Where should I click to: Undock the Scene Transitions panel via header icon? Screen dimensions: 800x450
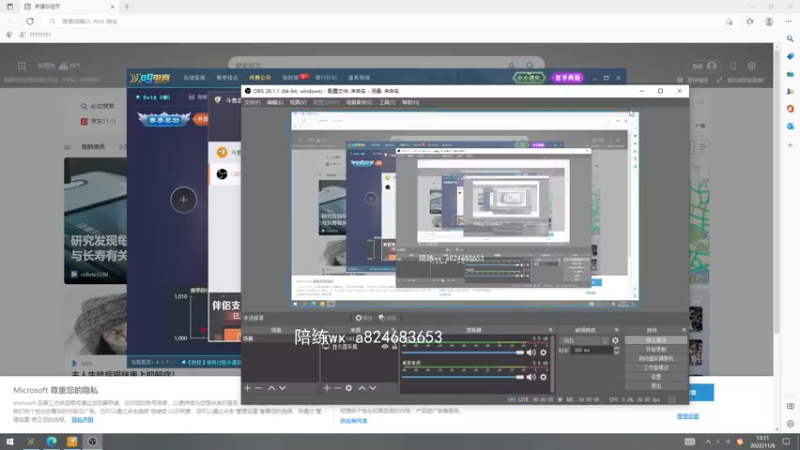[616, 330]
